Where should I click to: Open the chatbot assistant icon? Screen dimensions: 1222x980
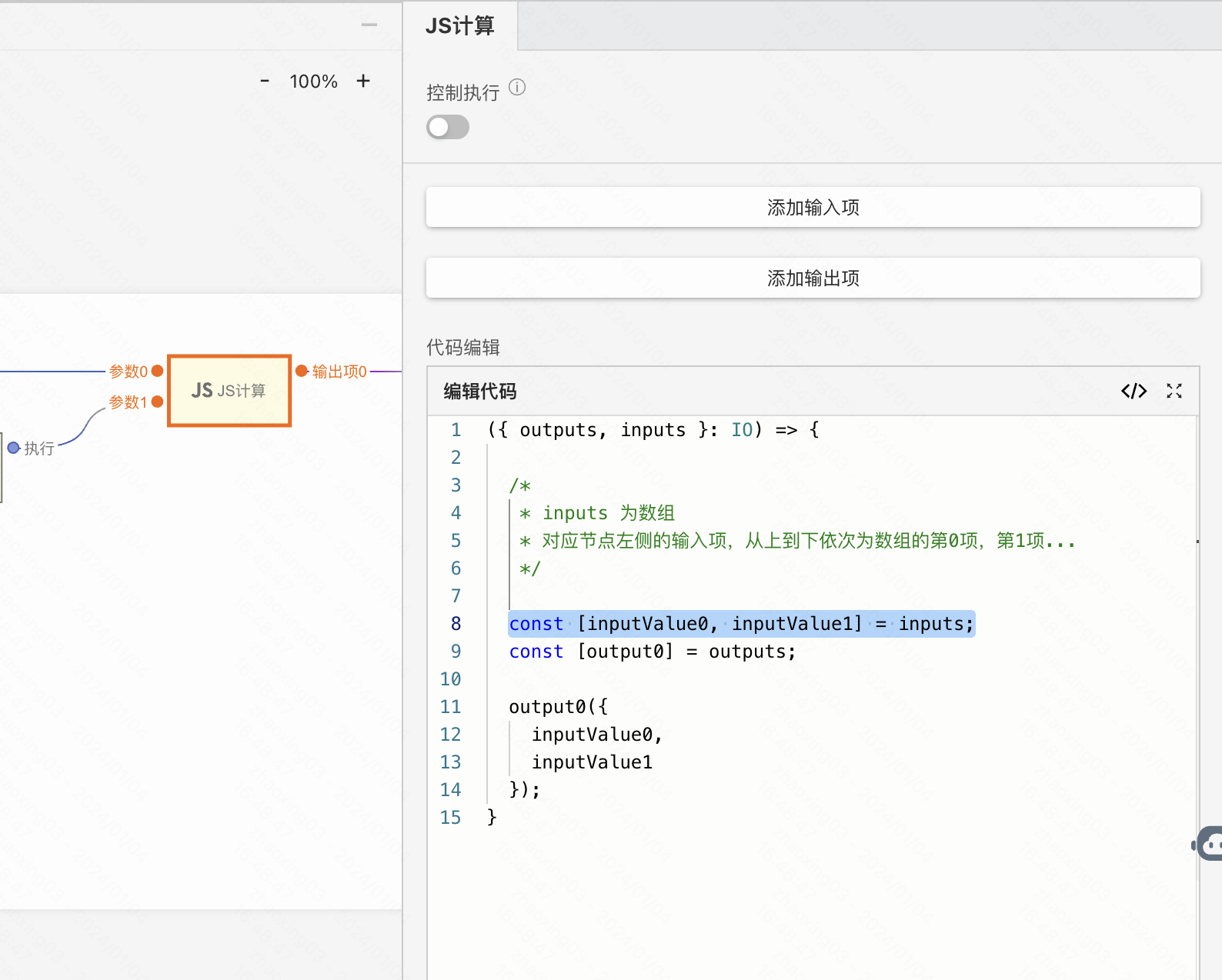[1210, 844]
